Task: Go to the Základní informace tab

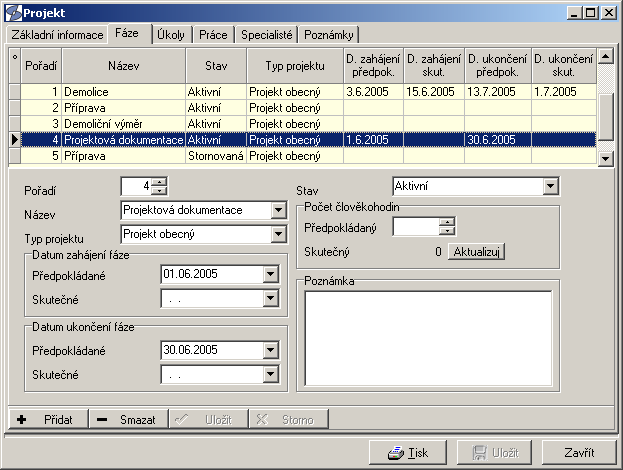Action: pos(57,34)
